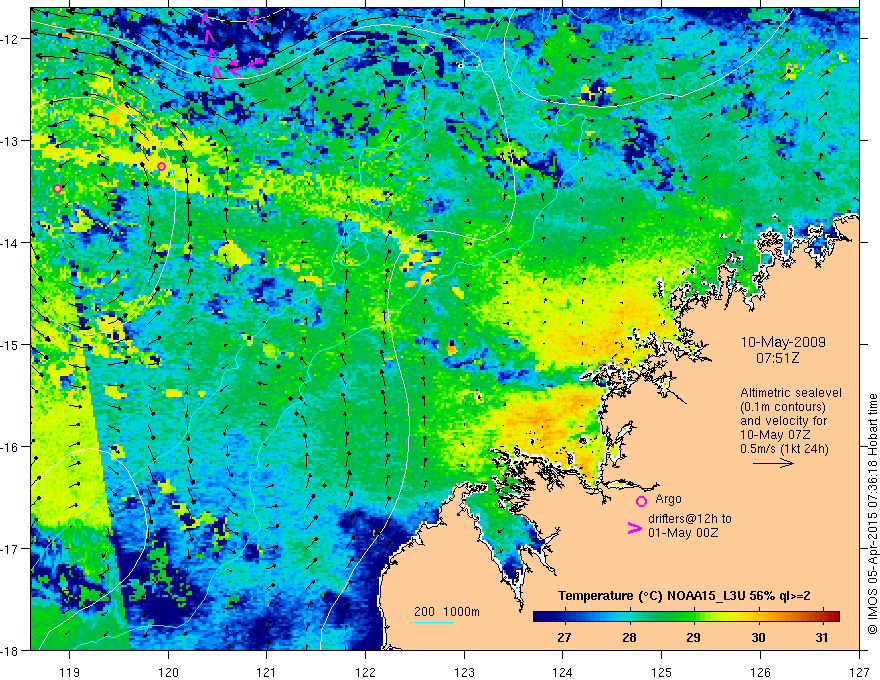Click the magenta Argo circle legend symbol

pyautogui.click(x=641, y=501)
